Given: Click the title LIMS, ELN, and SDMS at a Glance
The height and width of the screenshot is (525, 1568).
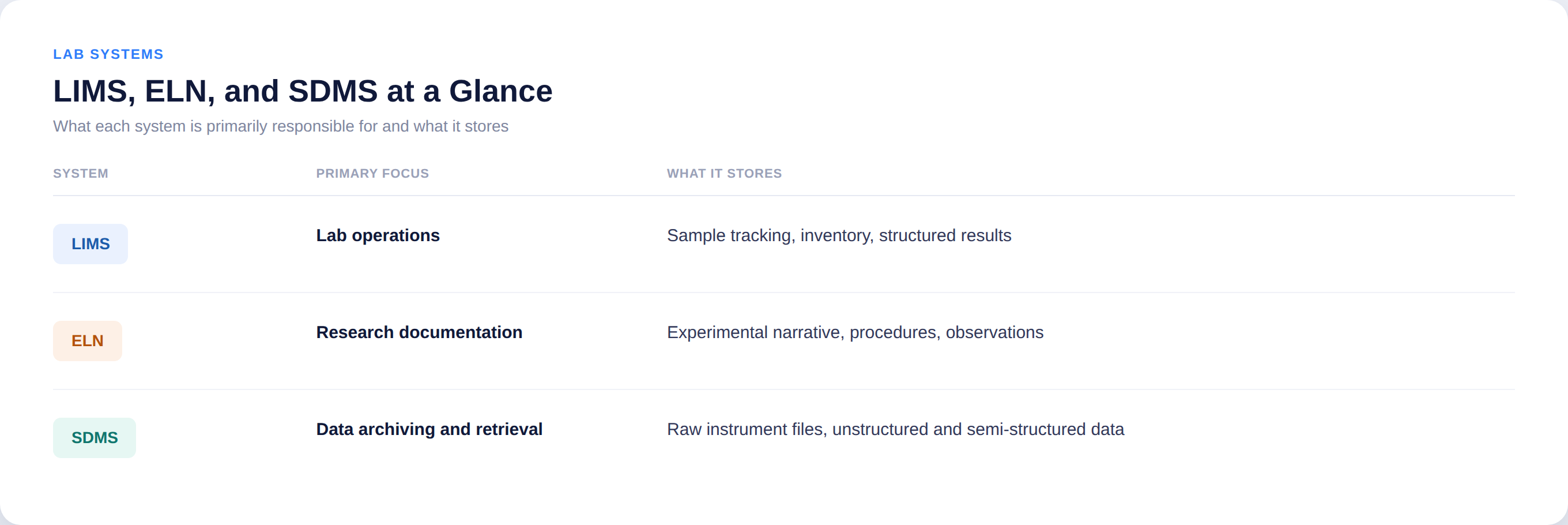Looking at the screenshot, I should [303, 91].
